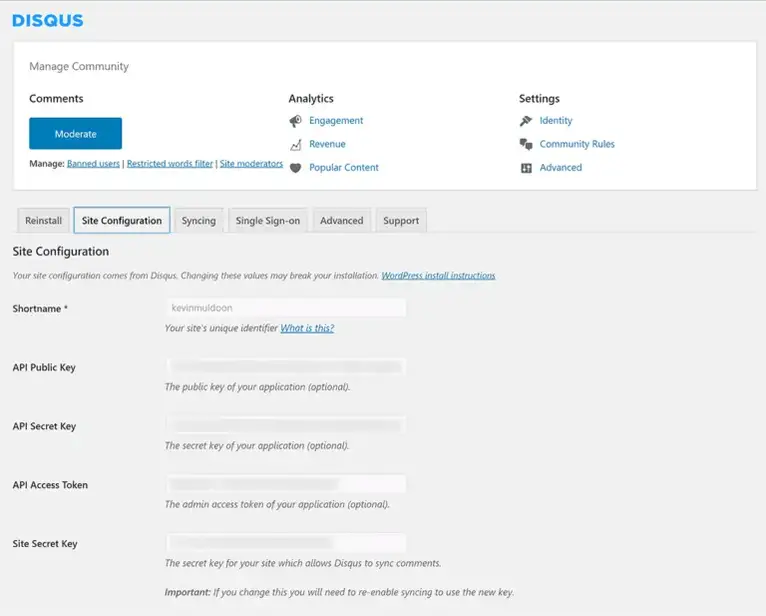Click text 'The secret key of your application (optional).'
This screenshot has height=616, width=766.
tap(257, 446)
